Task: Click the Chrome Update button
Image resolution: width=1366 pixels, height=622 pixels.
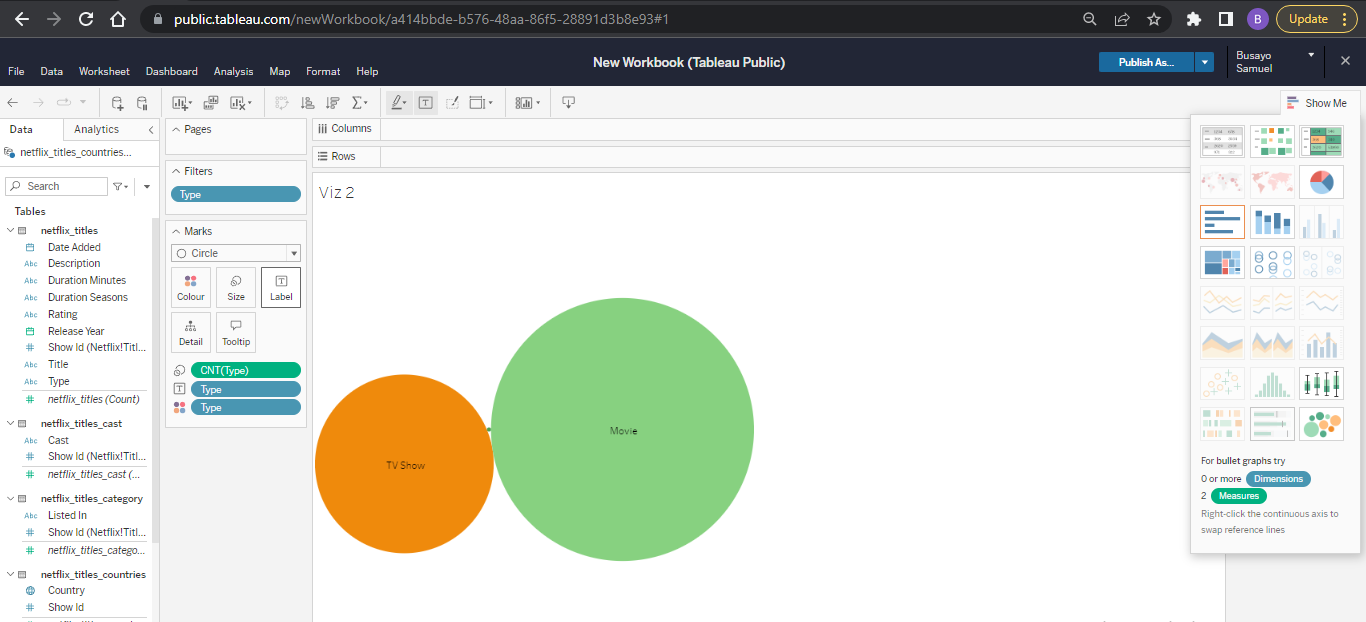Action: pyautogui.click(x=1316, y=19)
